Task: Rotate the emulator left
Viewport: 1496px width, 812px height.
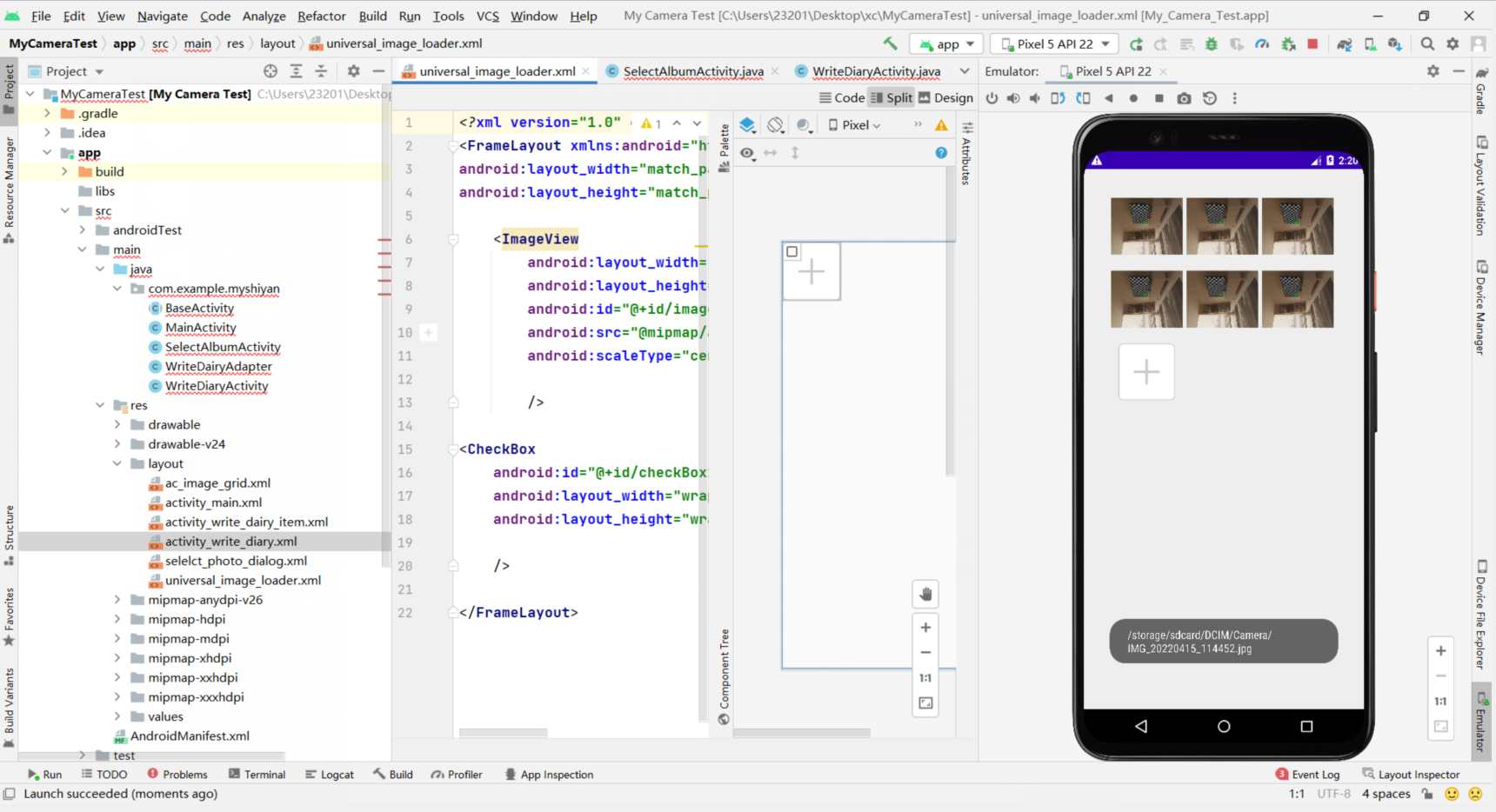Action: (1058, 98)
